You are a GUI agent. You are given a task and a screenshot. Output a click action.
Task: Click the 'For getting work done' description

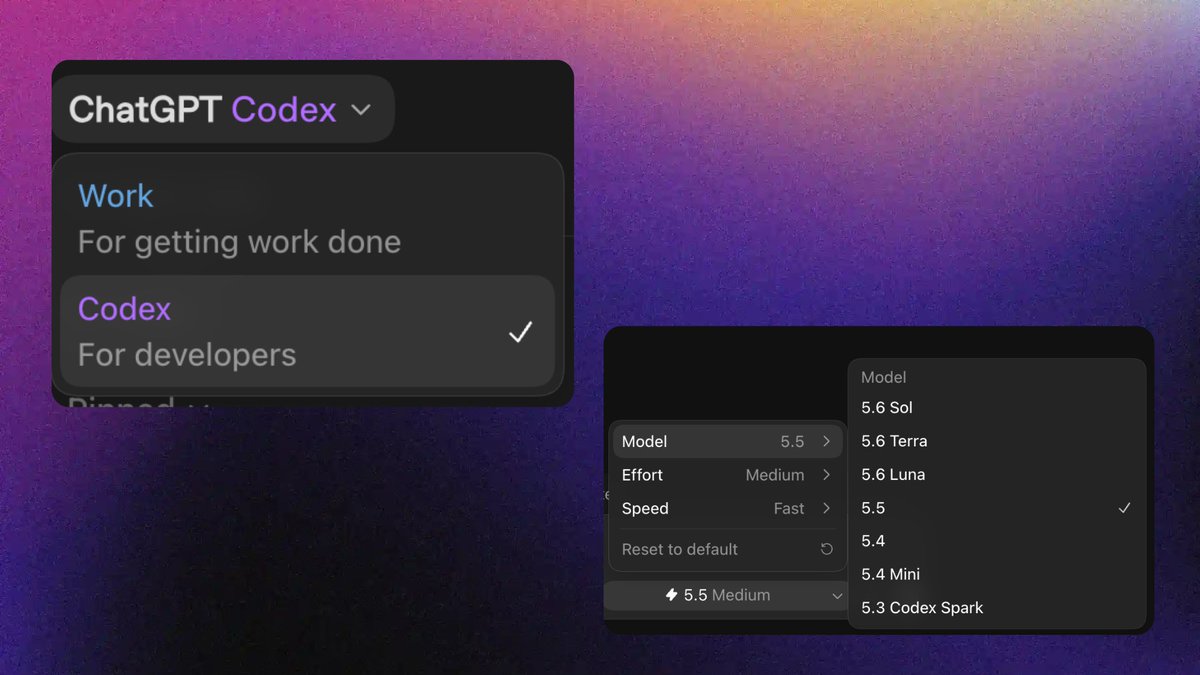[239, 242]
